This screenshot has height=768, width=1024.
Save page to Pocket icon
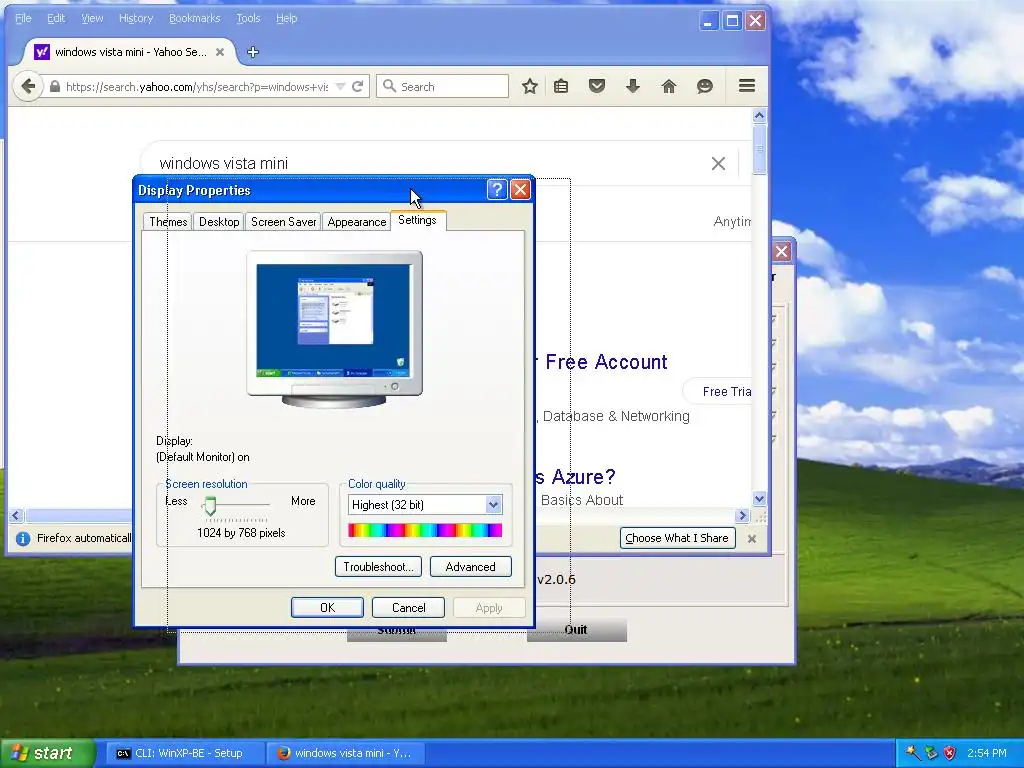coord(597,86)
